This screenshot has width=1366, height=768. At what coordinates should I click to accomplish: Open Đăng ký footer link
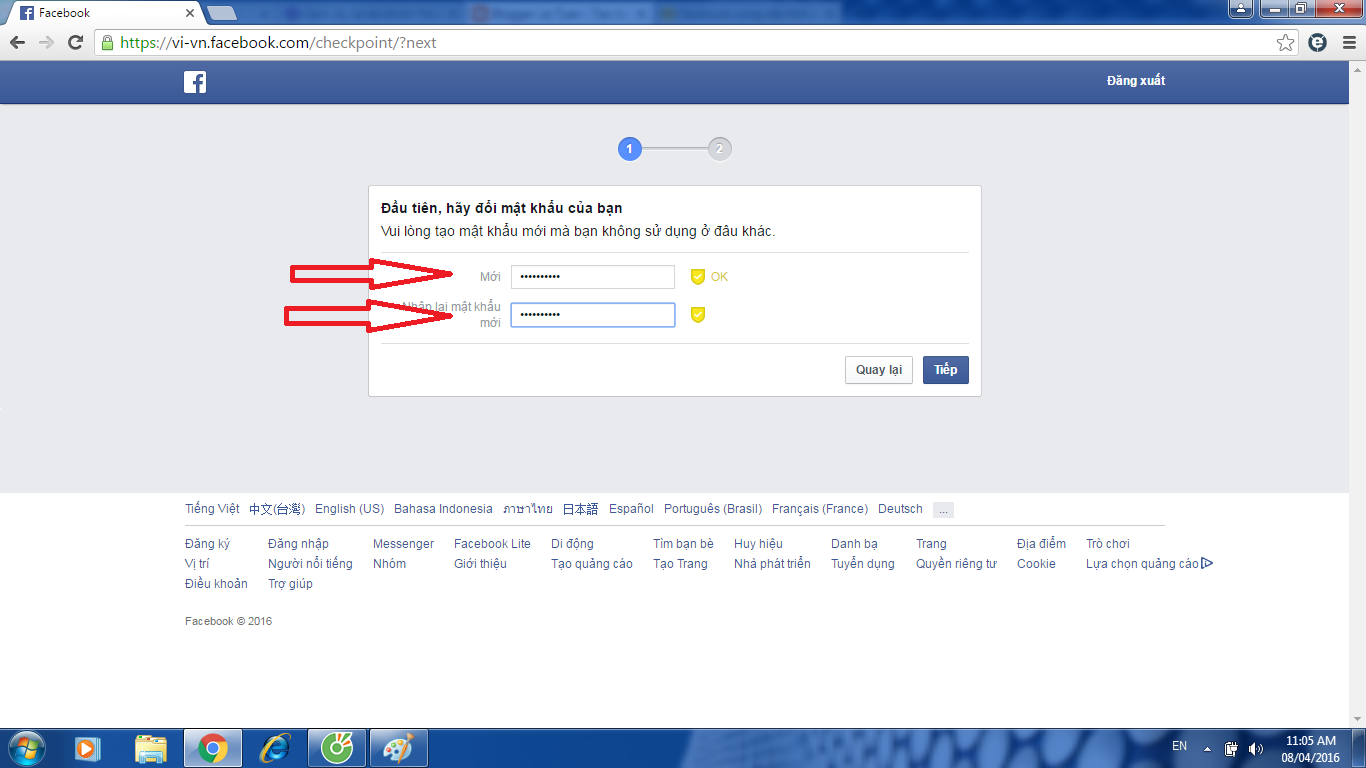[x=207, y=544]
